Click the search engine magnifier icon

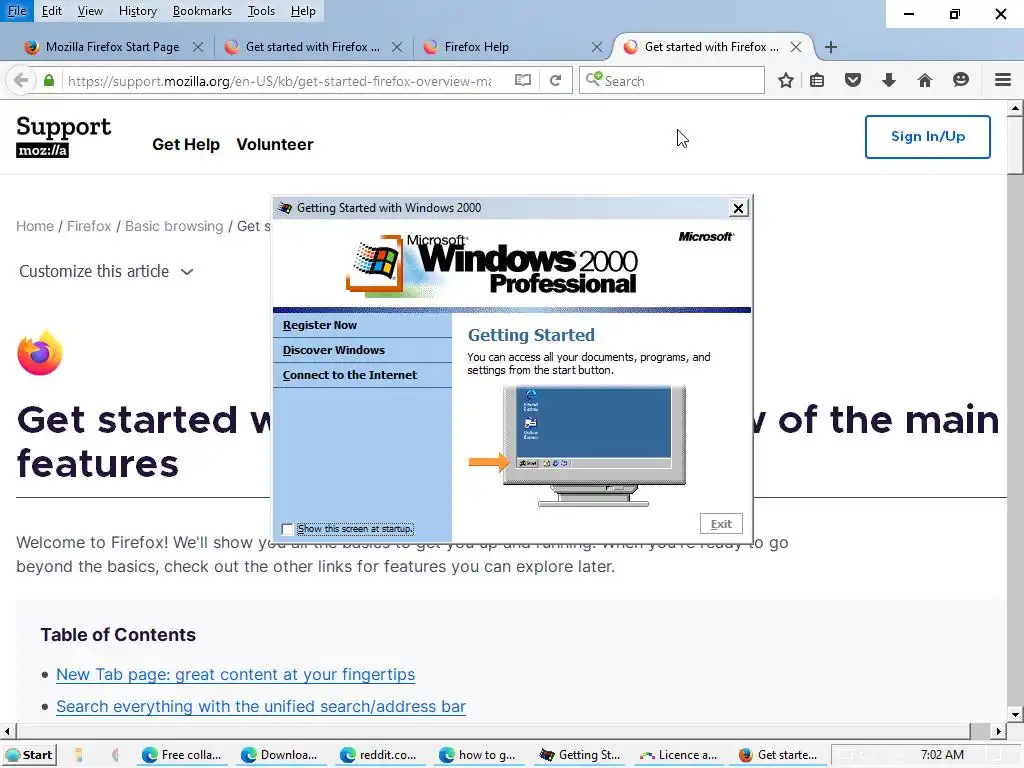[x=594, y=80]
